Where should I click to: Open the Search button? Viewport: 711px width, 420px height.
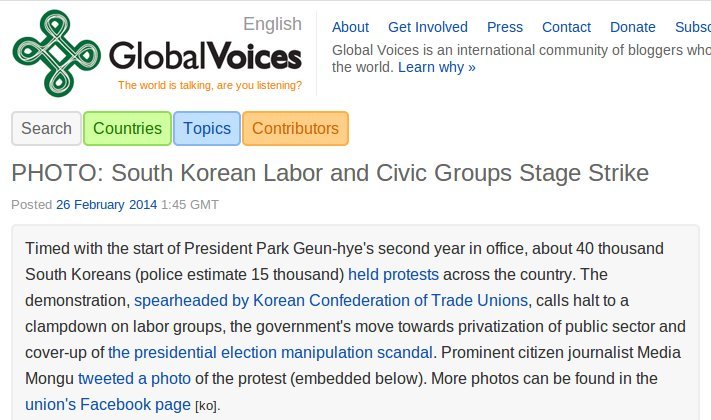(x=46, y=128)
